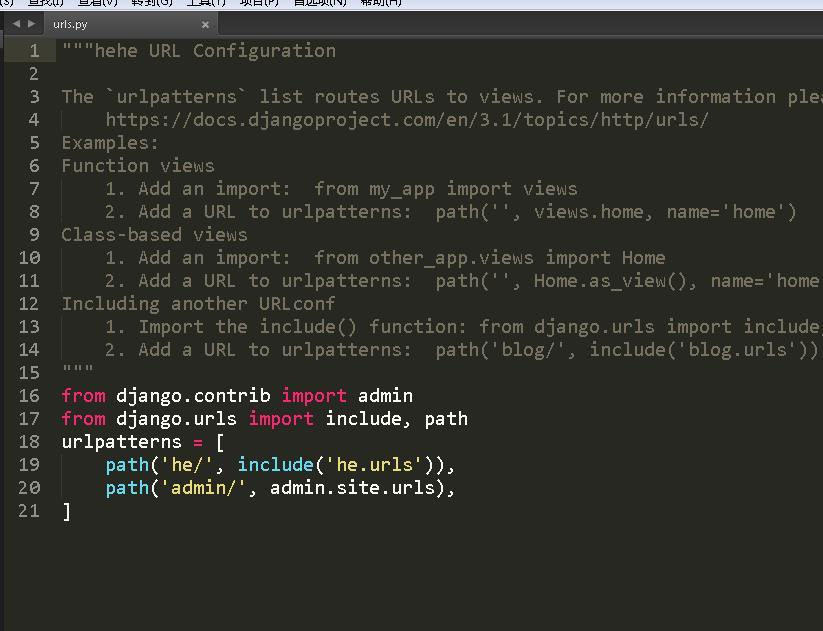
Task: Open the 帮助 (Help) menu
Action: click(x=381, y=3)
